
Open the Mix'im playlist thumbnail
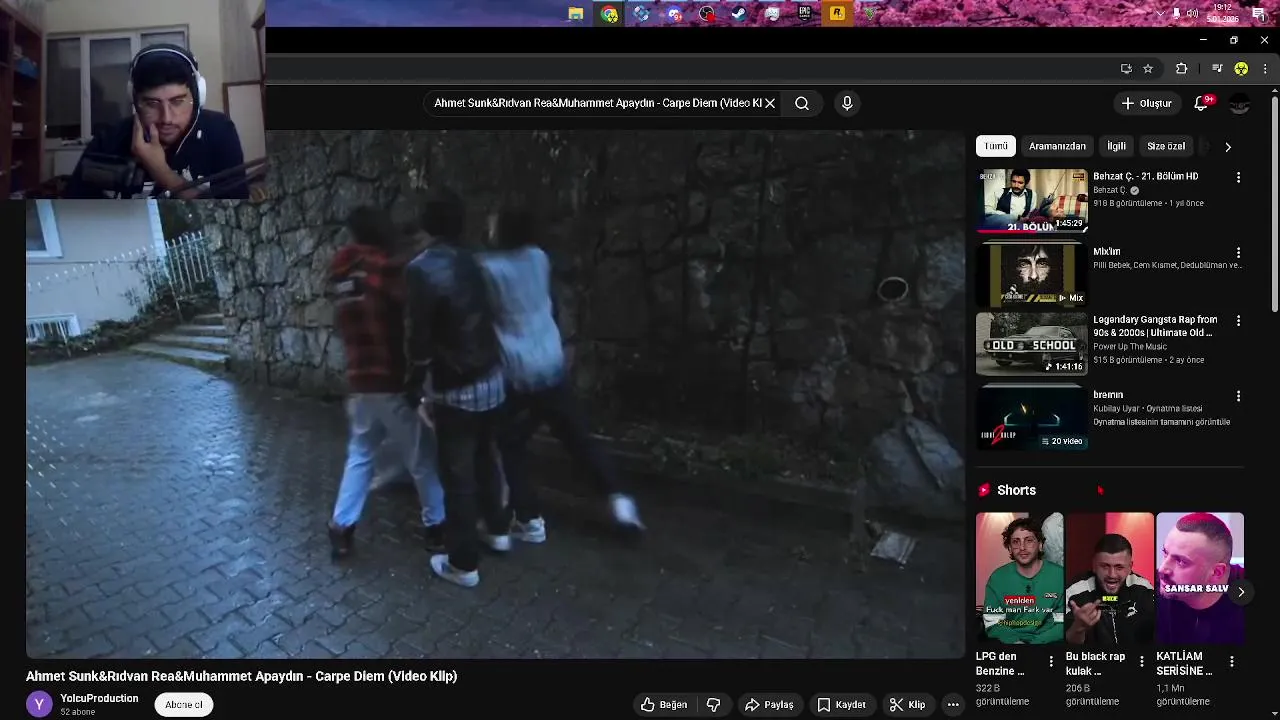click(x=1031, y=276)
